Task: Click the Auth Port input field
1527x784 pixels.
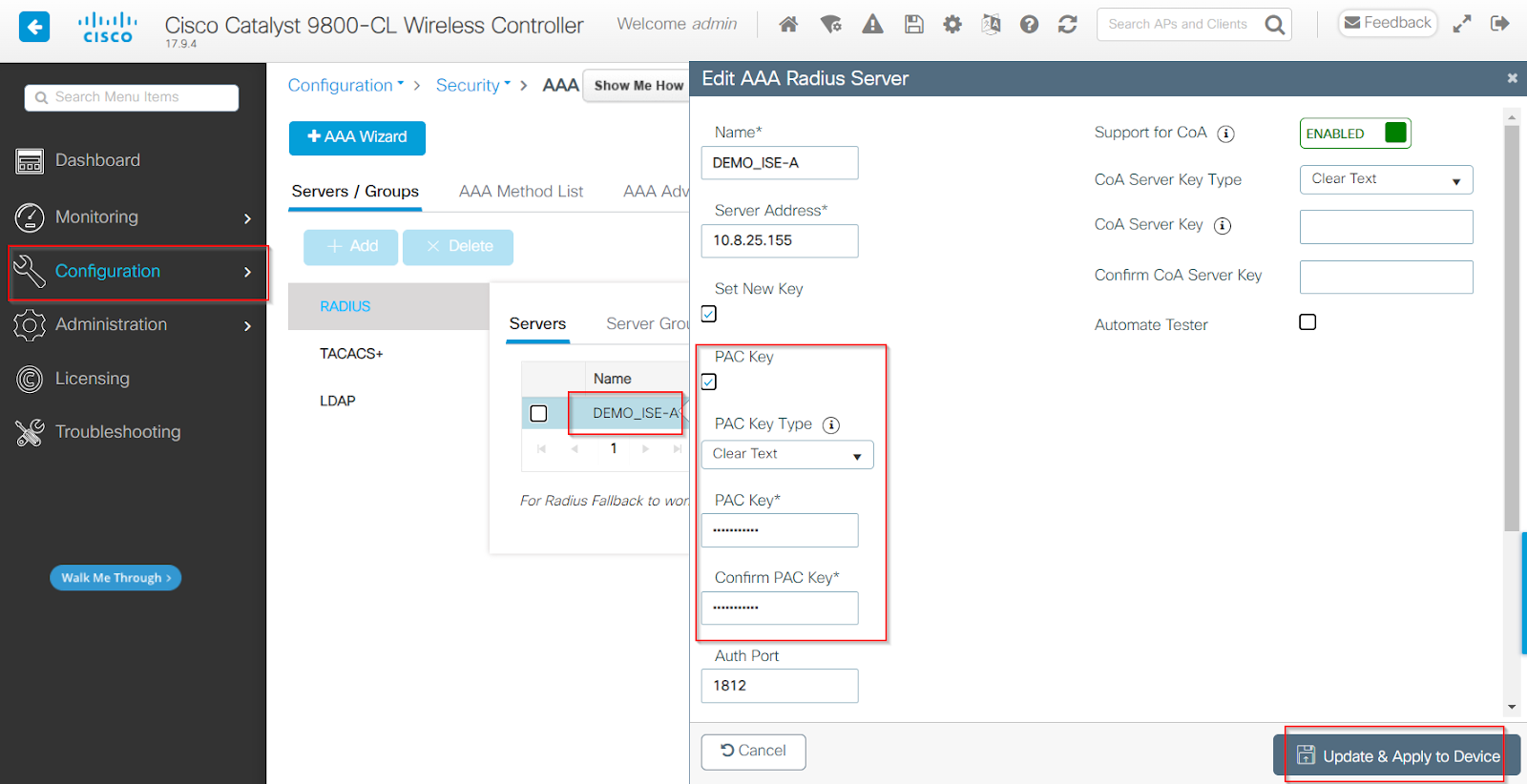Action: click(x=780, y=686)
